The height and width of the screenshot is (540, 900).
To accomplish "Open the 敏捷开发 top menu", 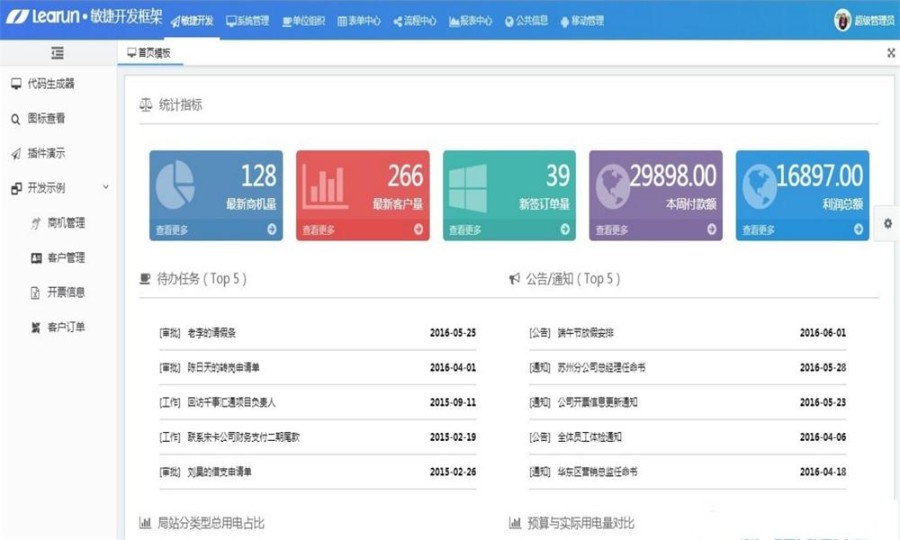I will [192, 21].
